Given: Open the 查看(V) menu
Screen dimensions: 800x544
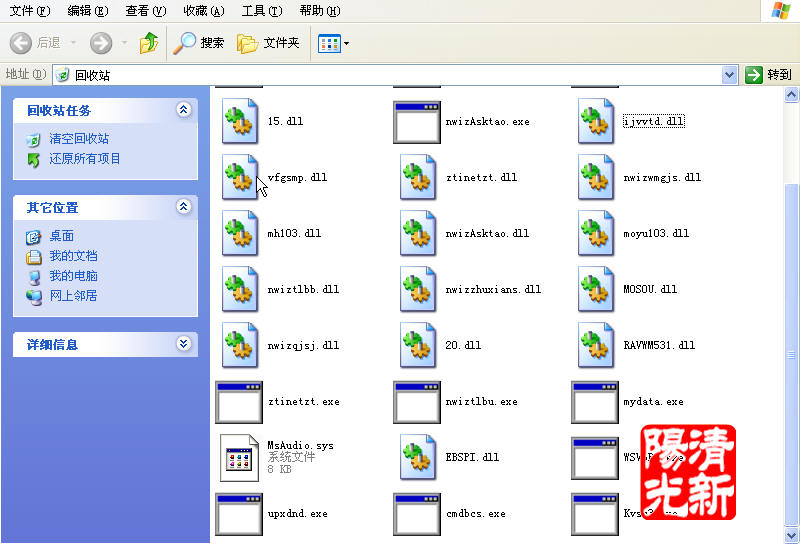Looking at the screenshot, I should coord(146,11).
